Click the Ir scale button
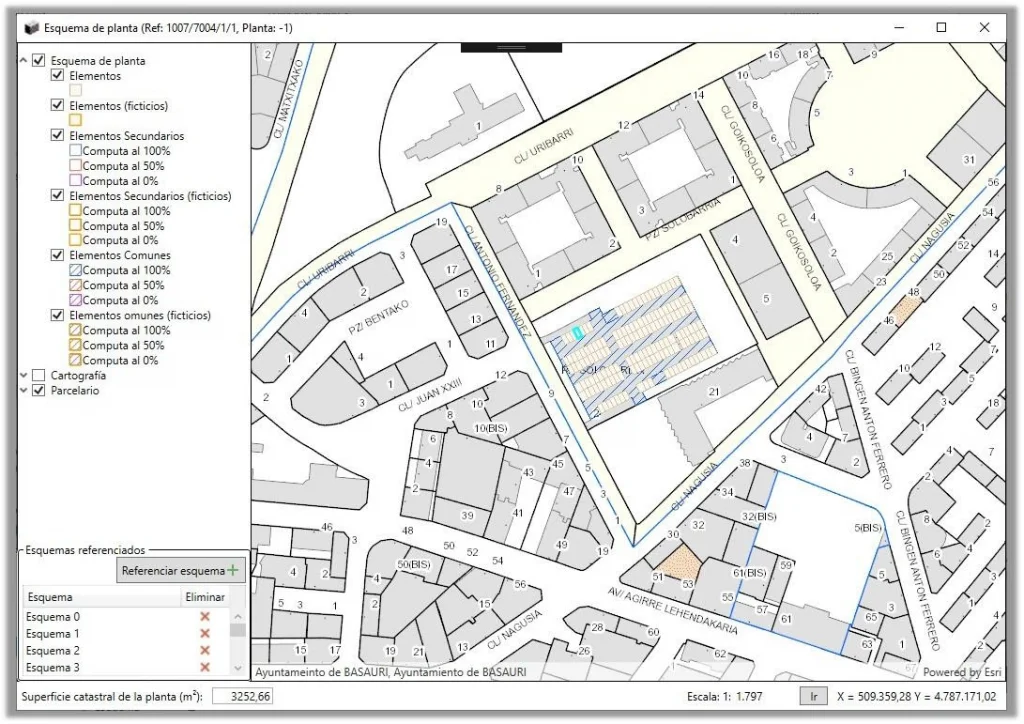The image size is (1024, 724). coord(814,697)
